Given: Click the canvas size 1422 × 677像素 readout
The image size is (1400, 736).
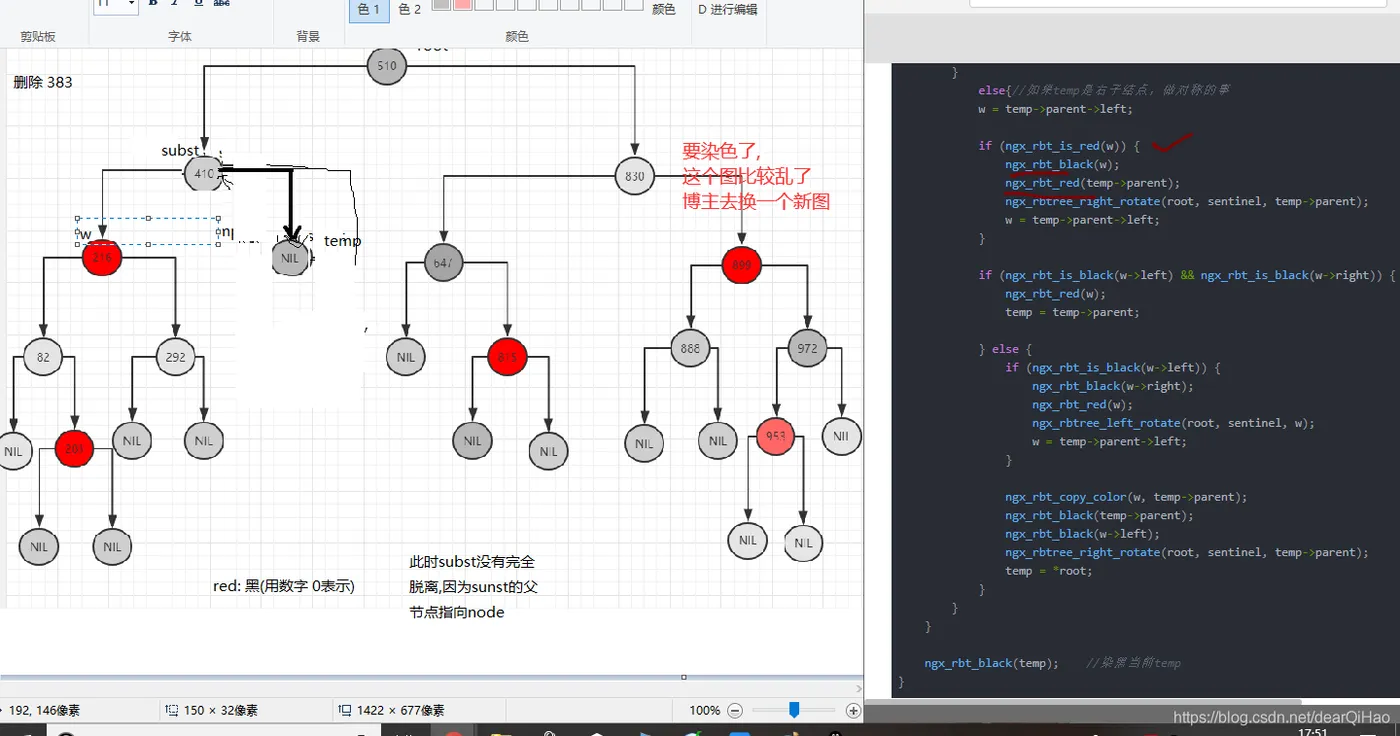Looking at the screenshot, I should pyautogui.click(x=390, y=710).
